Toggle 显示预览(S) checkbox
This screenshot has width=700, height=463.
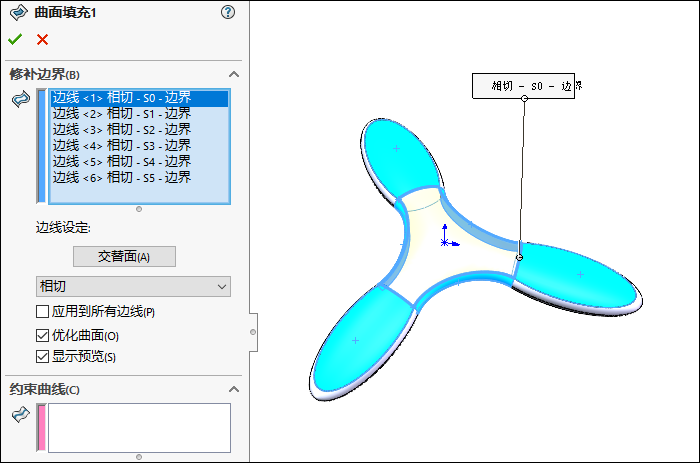42,356
